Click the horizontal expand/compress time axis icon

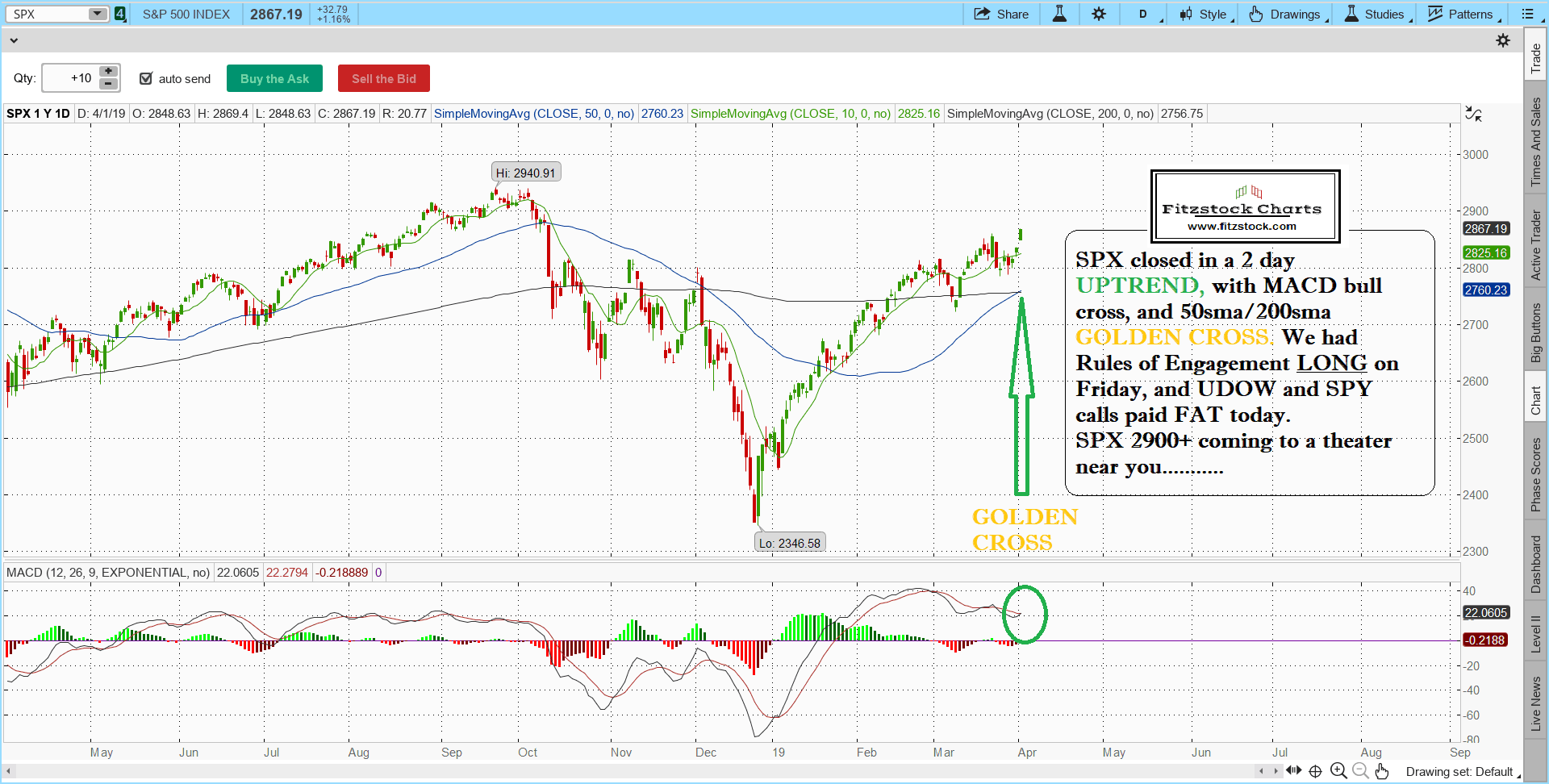tap(1293, 771)
